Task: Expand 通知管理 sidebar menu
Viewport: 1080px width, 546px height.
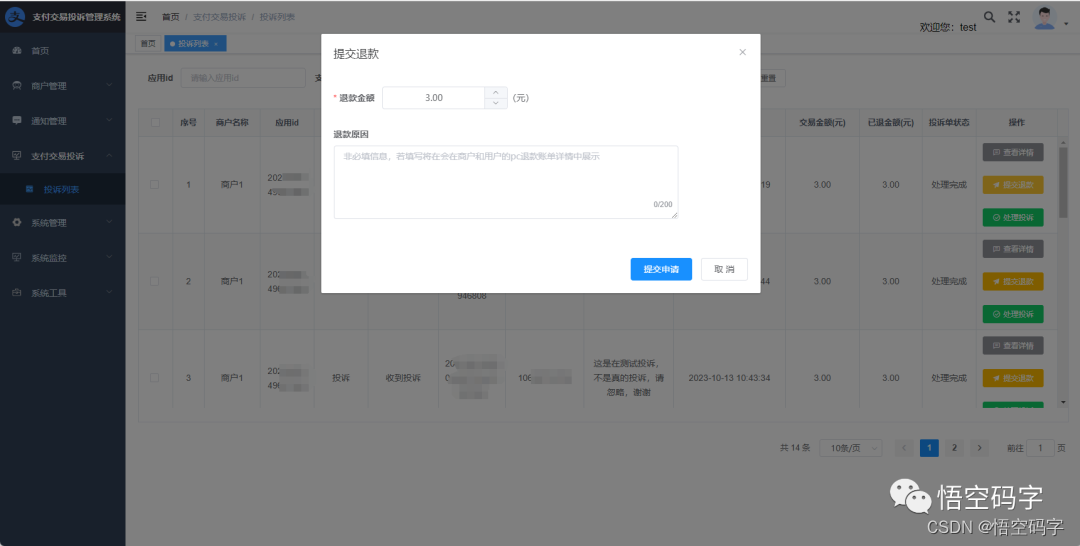Action: click(x=63, y=120)
